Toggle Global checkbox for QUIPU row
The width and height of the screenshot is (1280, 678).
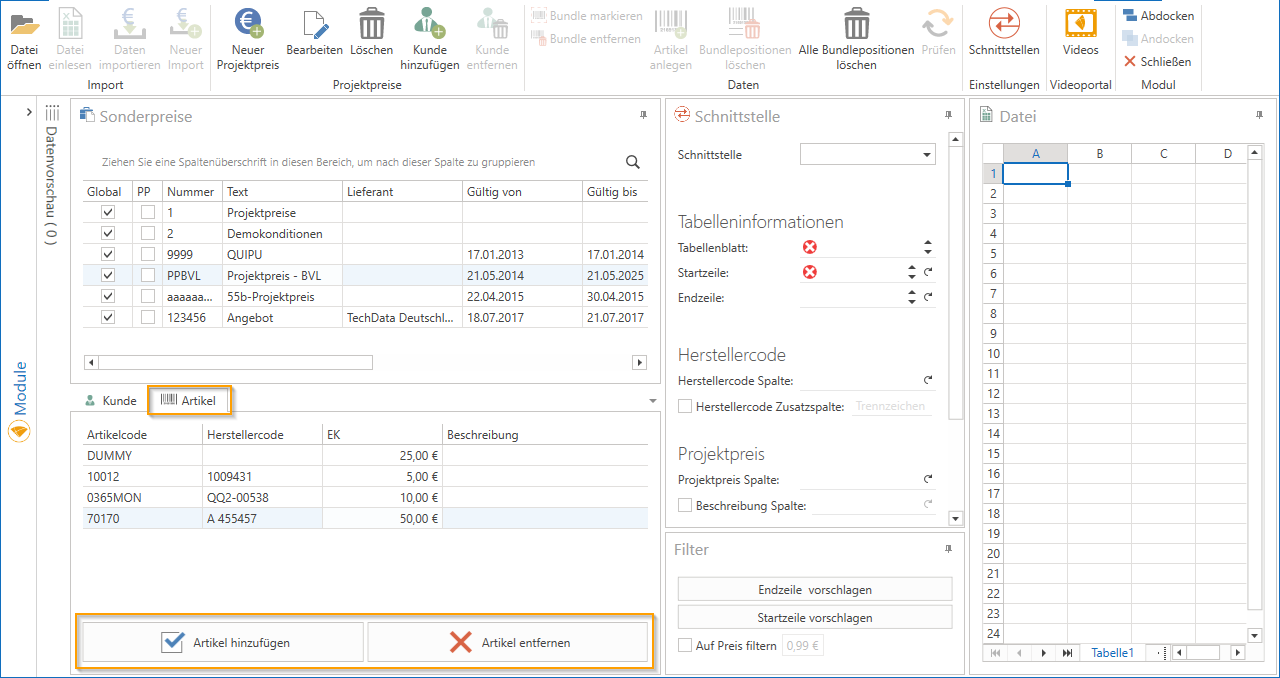click(108, 254)
